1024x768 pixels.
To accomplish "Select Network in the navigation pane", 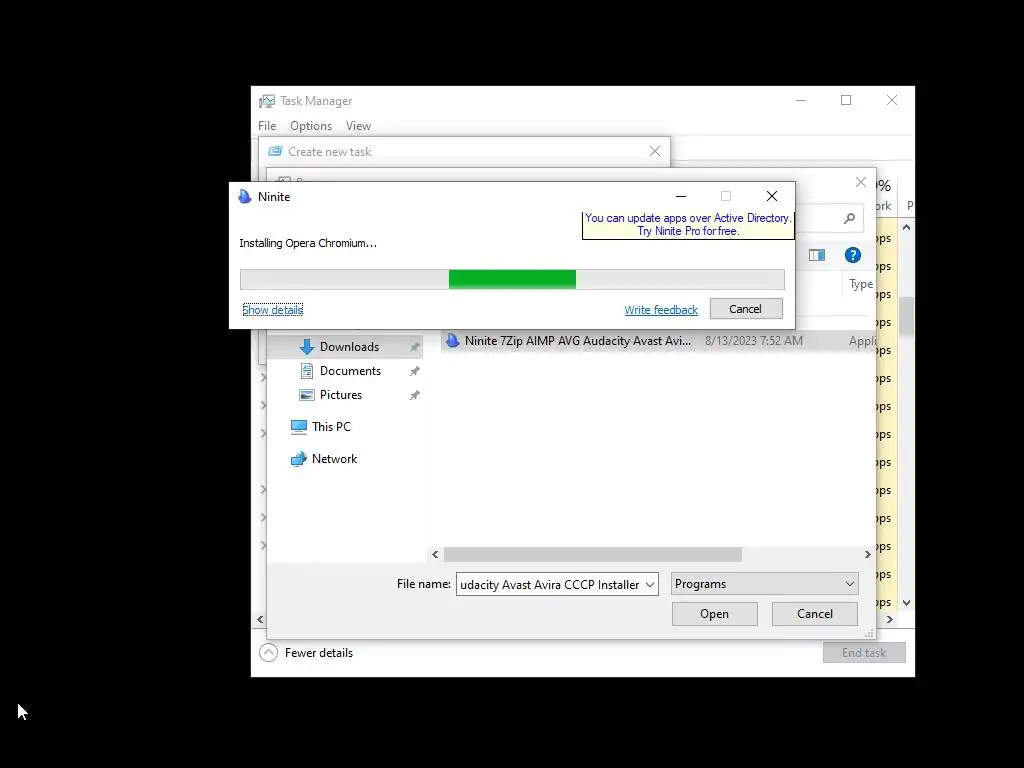I will pyautogui.click(x=334, y=459).
